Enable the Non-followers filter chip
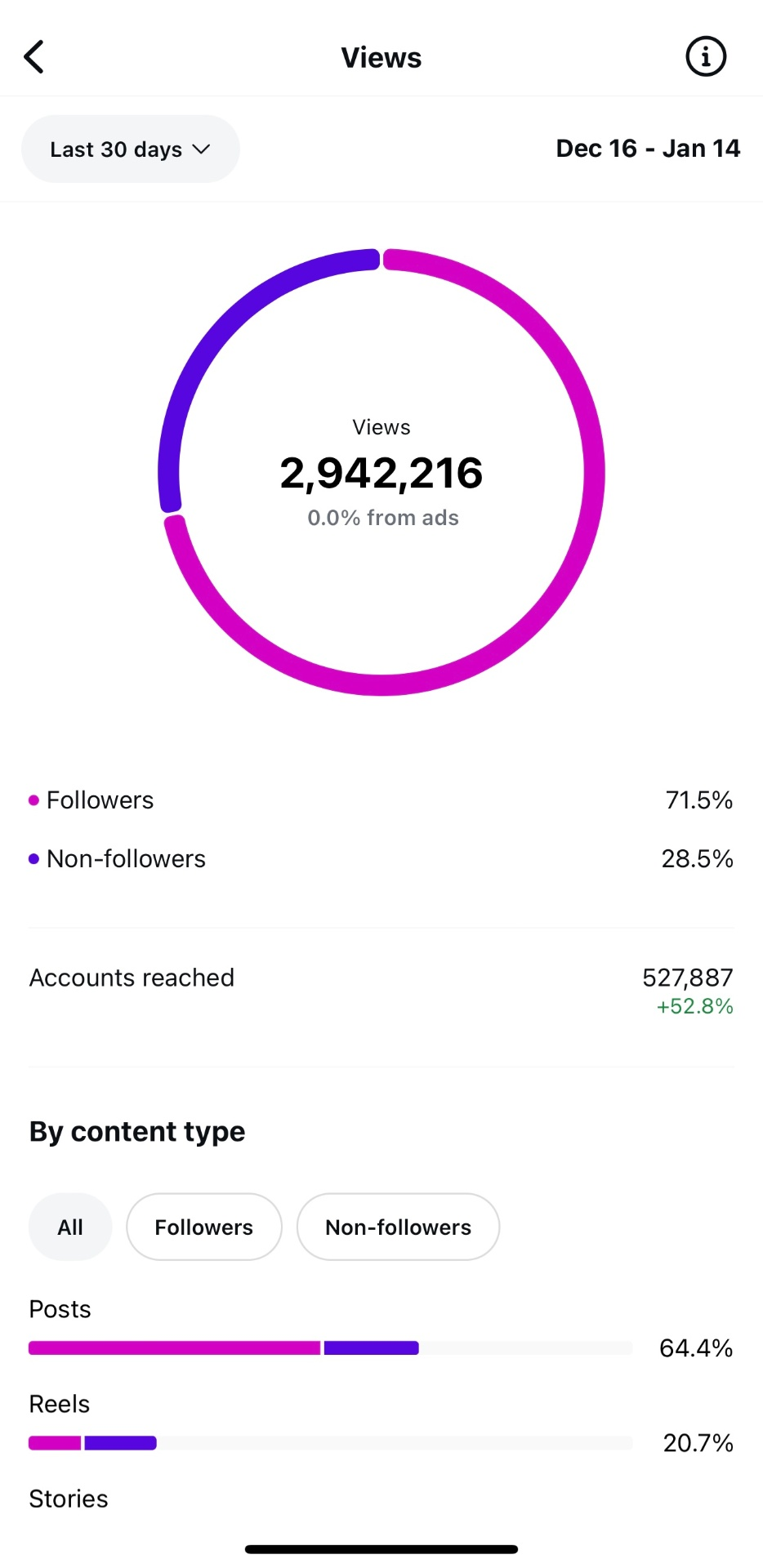 [398, 1227]
